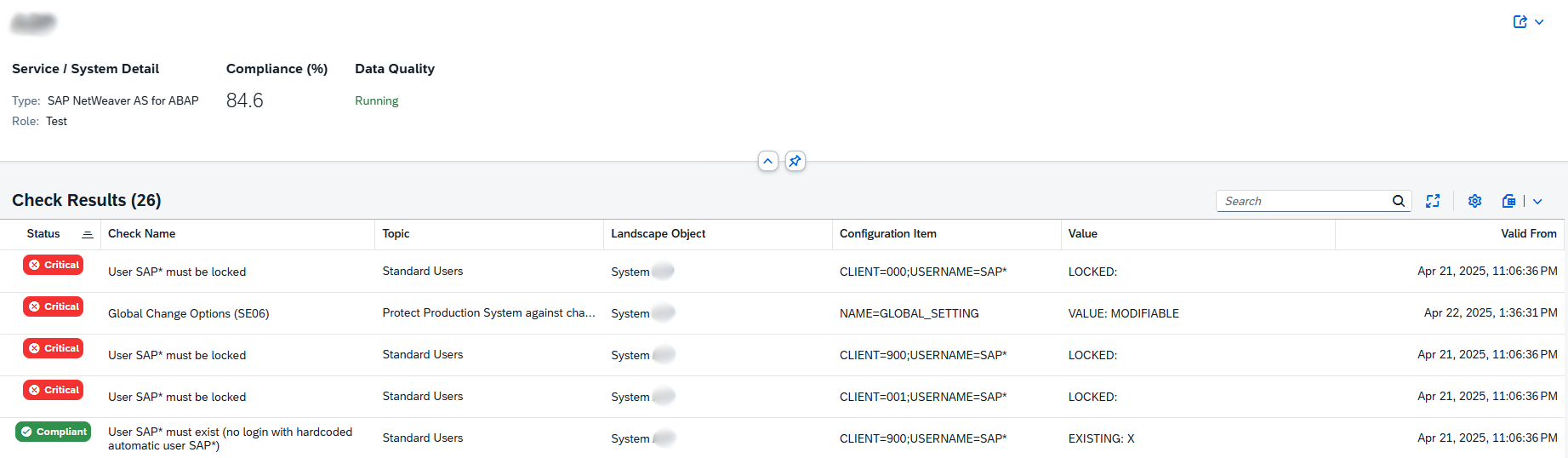This screenshot has width=1568, height=458.
Task: Click the Check Name column header
Action: click(x=141, y=233)
